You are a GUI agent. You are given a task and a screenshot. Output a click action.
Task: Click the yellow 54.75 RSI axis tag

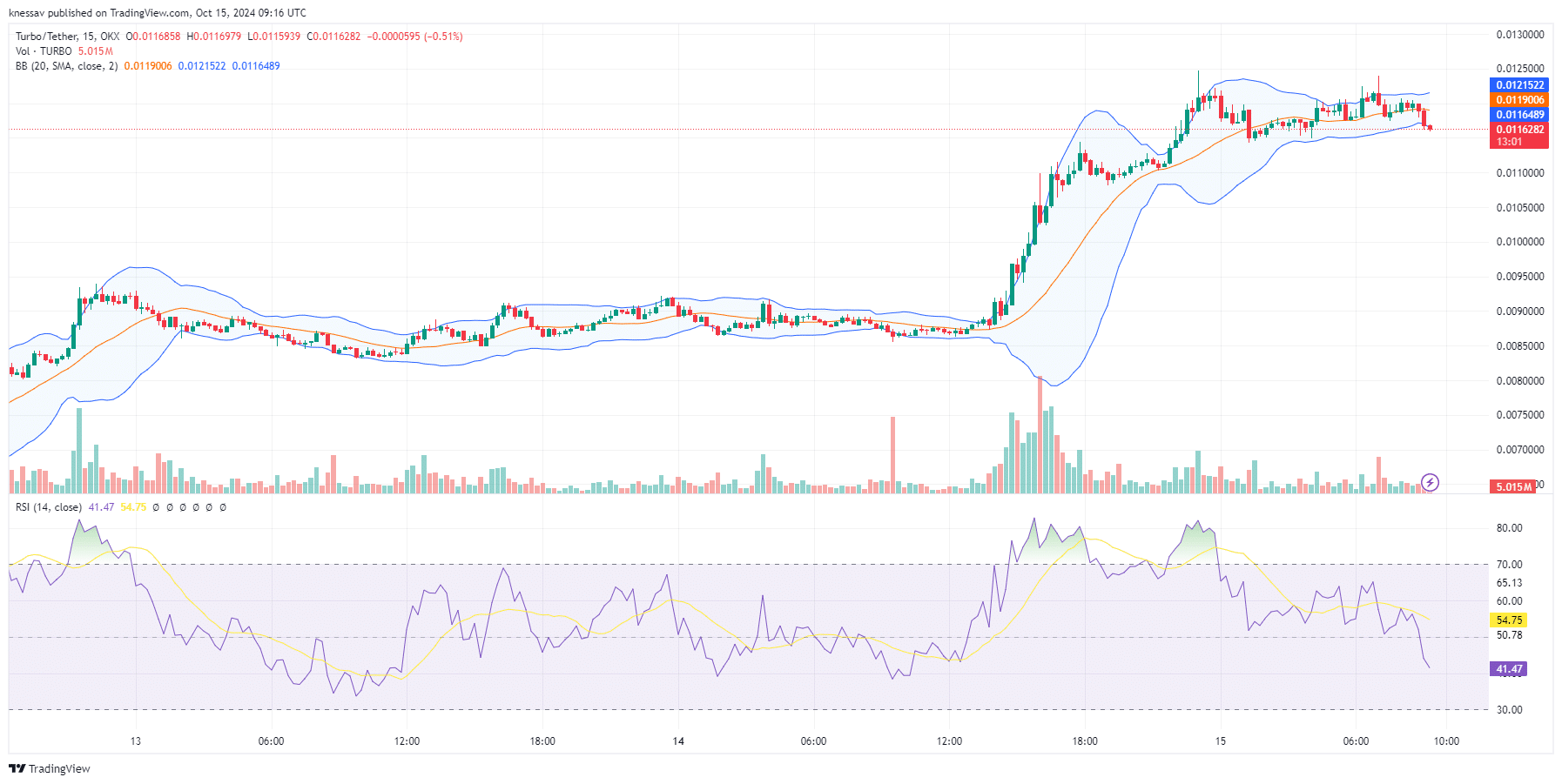coord(1509,620)
